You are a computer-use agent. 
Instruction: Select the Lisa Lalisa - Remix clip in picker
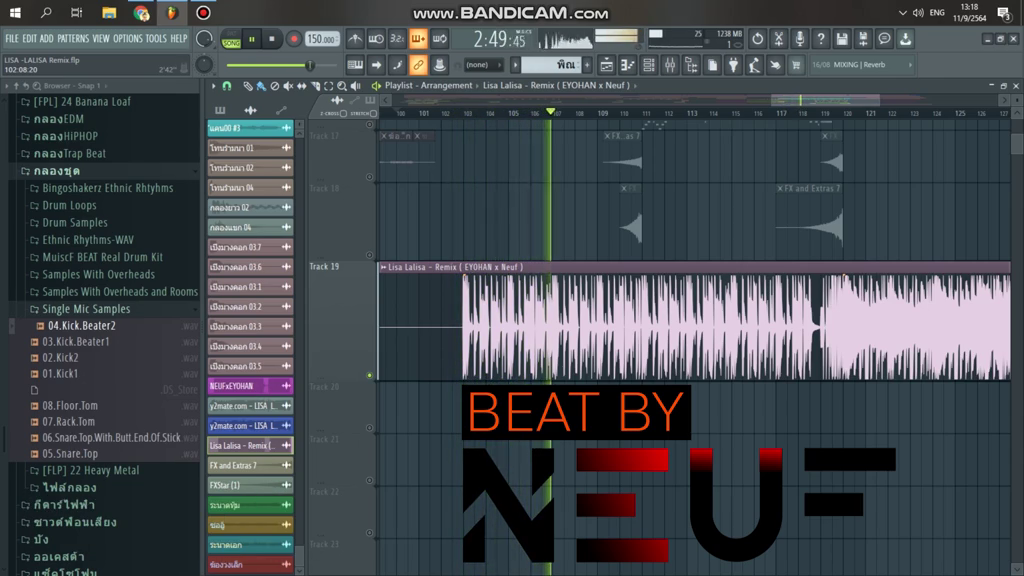click(250, 445)
